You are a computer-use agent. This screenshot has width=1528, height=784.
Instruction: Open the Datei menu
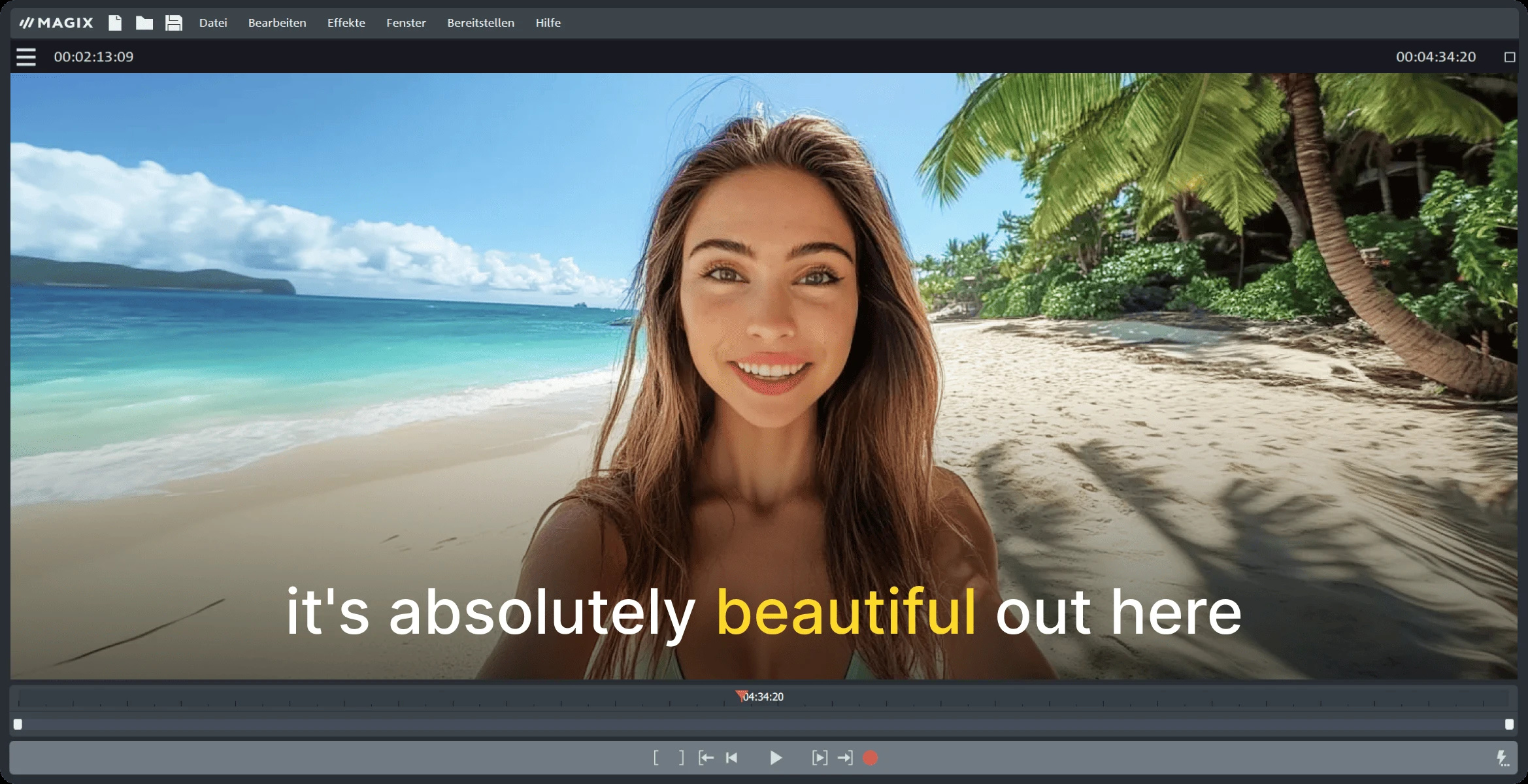213,23
